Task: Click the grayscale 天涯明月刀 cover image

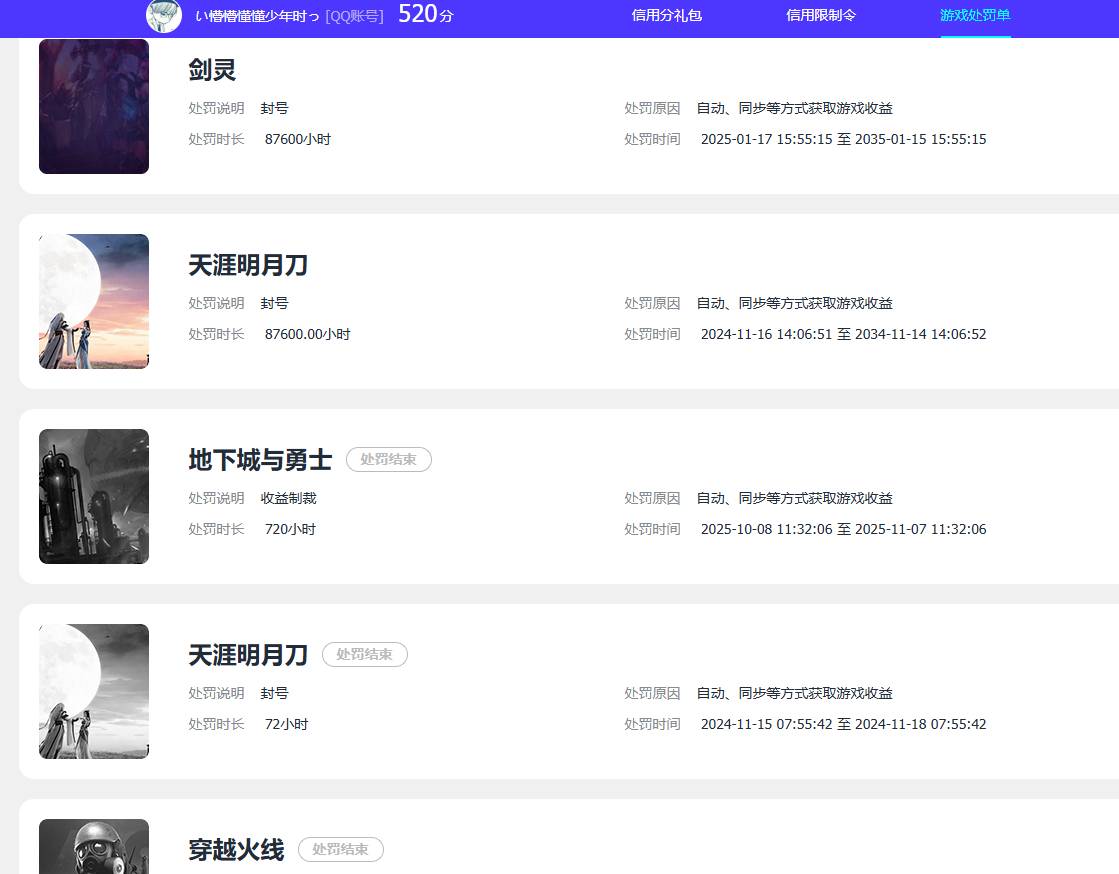Action: (x=94, y=691)
